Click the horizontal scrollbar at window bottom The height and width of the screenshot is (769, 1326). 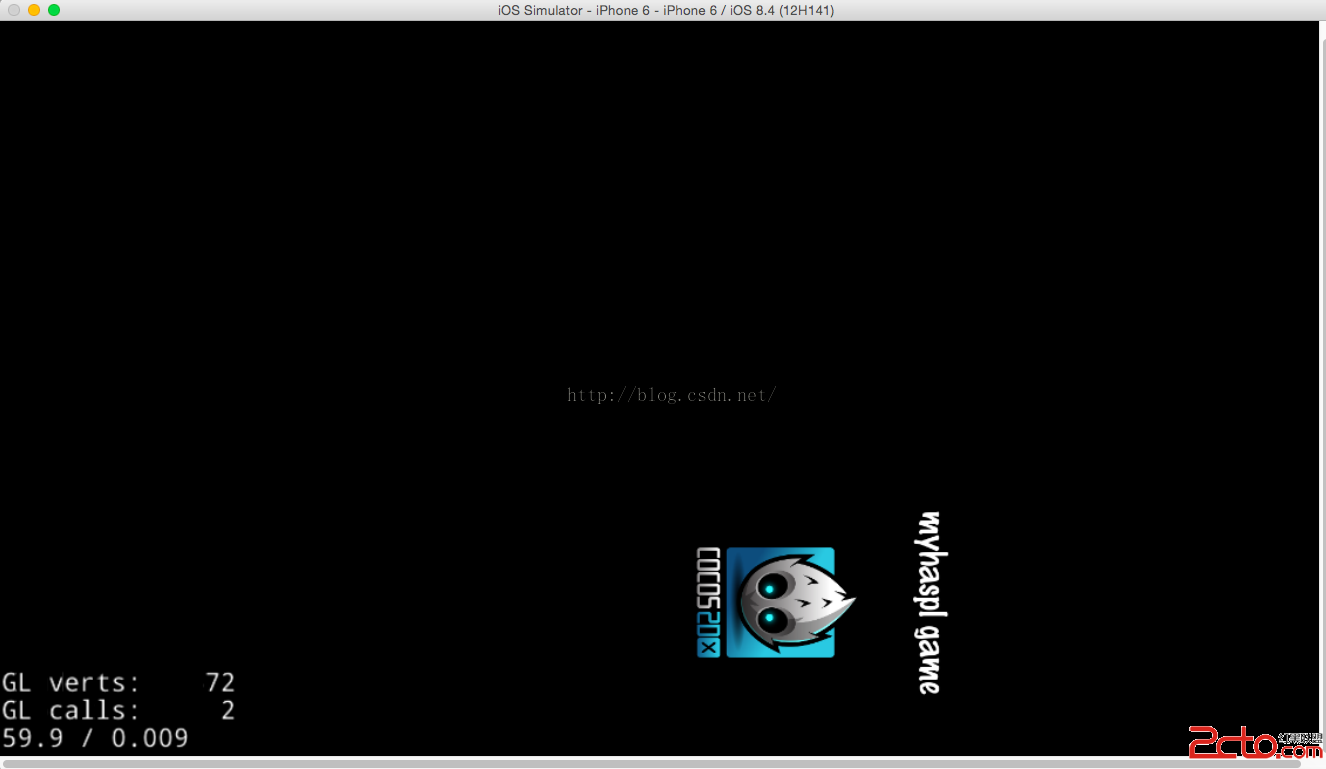650,763
